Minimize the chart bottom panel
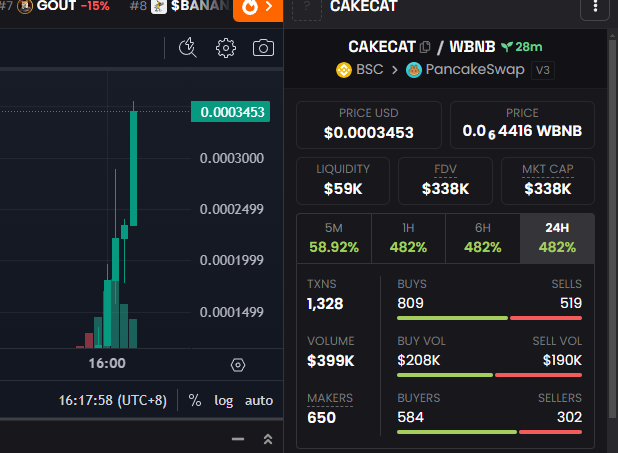 (238, 439)
